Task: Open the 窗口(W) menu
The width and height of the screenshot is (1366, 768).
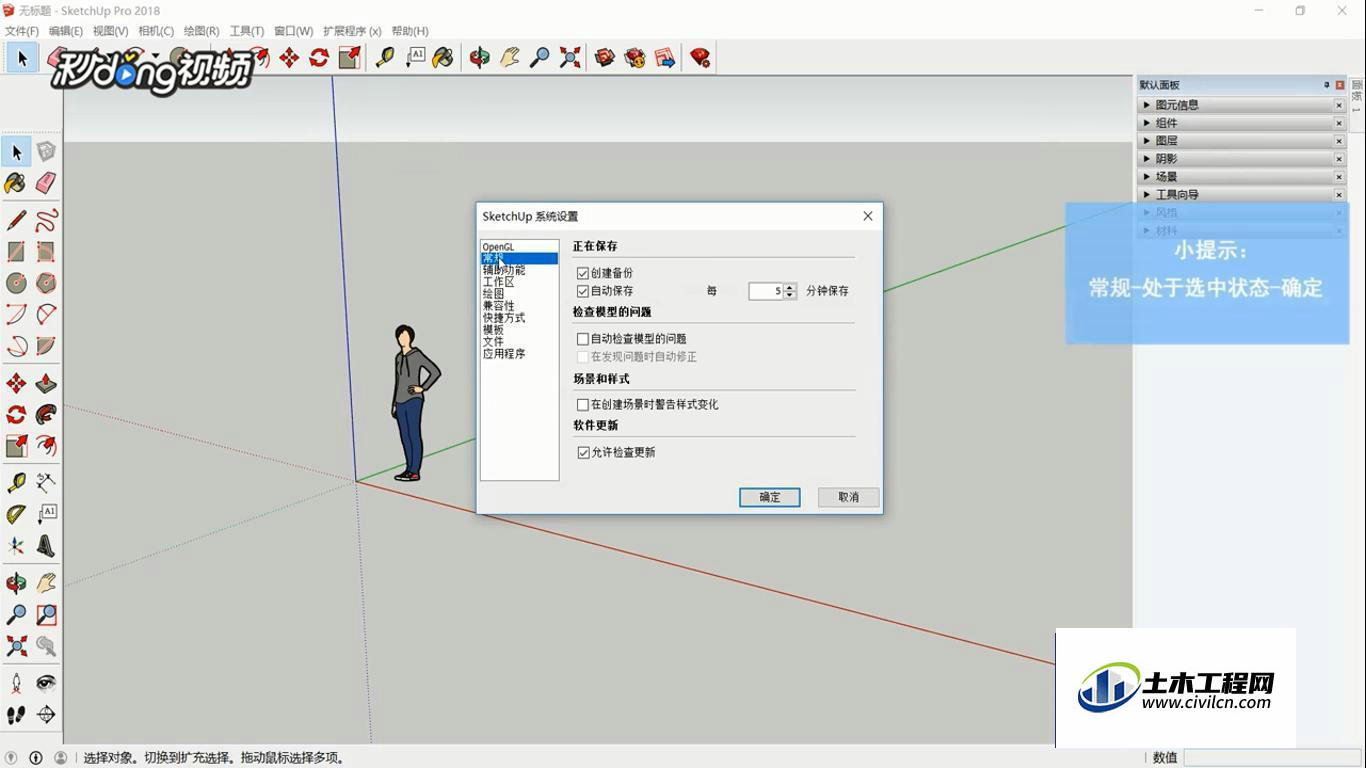Action: (x=293, y=31)
